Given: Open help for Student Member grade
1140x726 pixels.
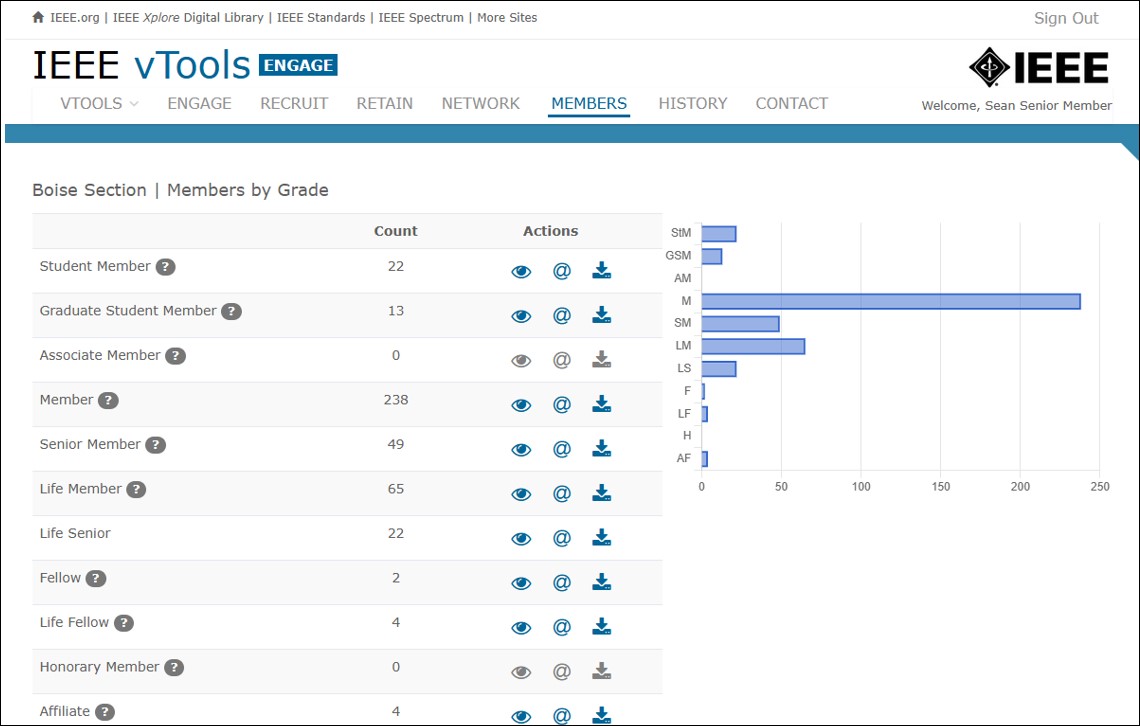Looking at the screenshot, I should [x=166, y=267].
